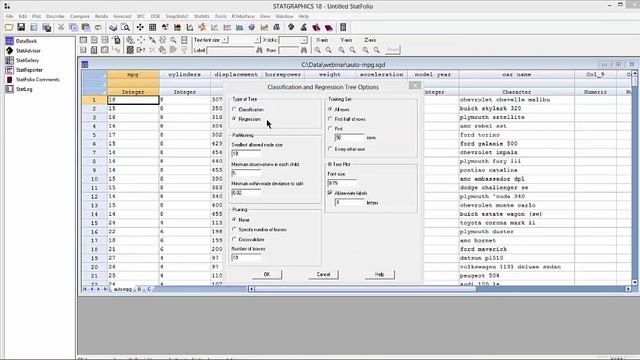The image size is (640, 360).
Task: Select the mpg column header
Action: point(133,75)
